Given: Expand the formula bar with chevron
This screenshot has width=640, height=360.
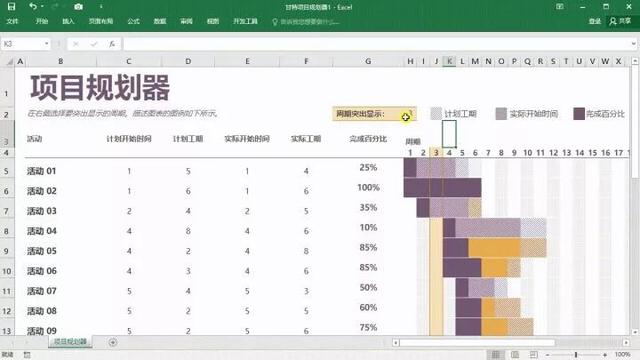Looking at the screenshot, I should pos(633,44).
